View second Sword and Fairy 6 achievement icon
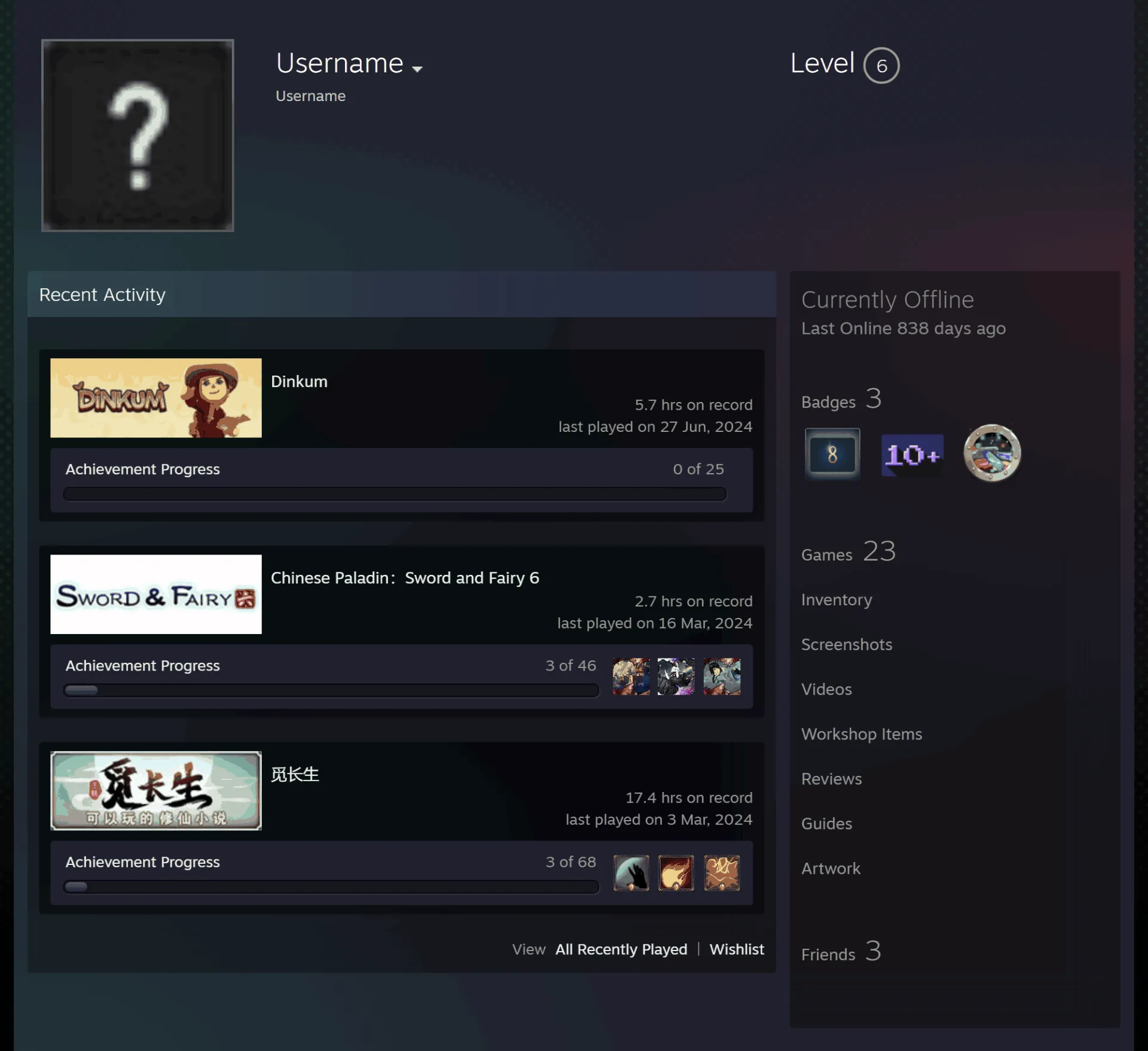The height and width of the screenshot is (1051, 1148). coord(676,677)
